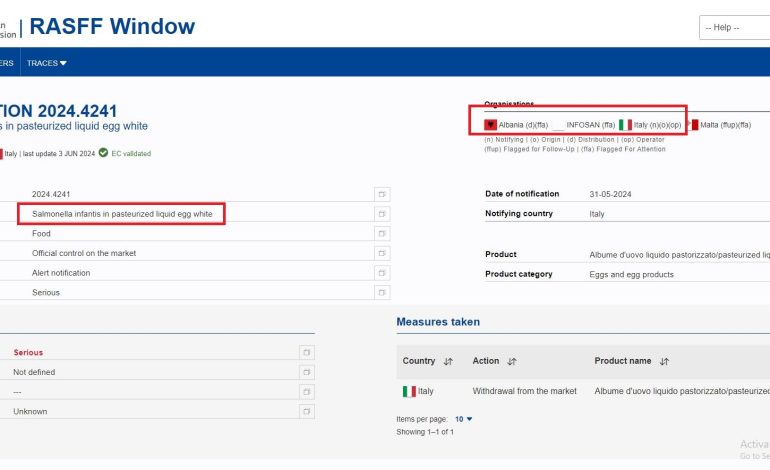The image size is (770, 470).
Task: Copy the Official control on the market value
Action: pyautogui.click(x=382, y=253)
